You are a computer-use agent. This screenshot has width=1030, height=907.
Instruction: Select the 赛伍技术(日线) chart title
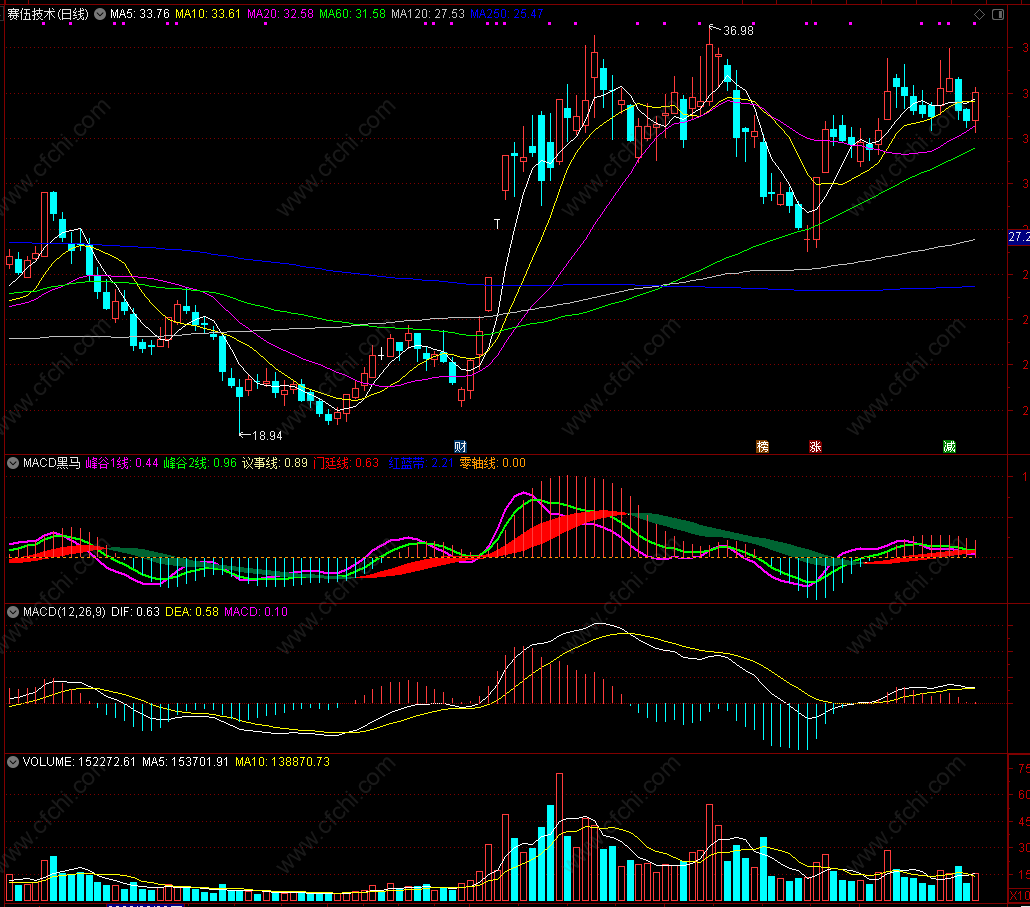pyautogui.click(x=48, y=14)
